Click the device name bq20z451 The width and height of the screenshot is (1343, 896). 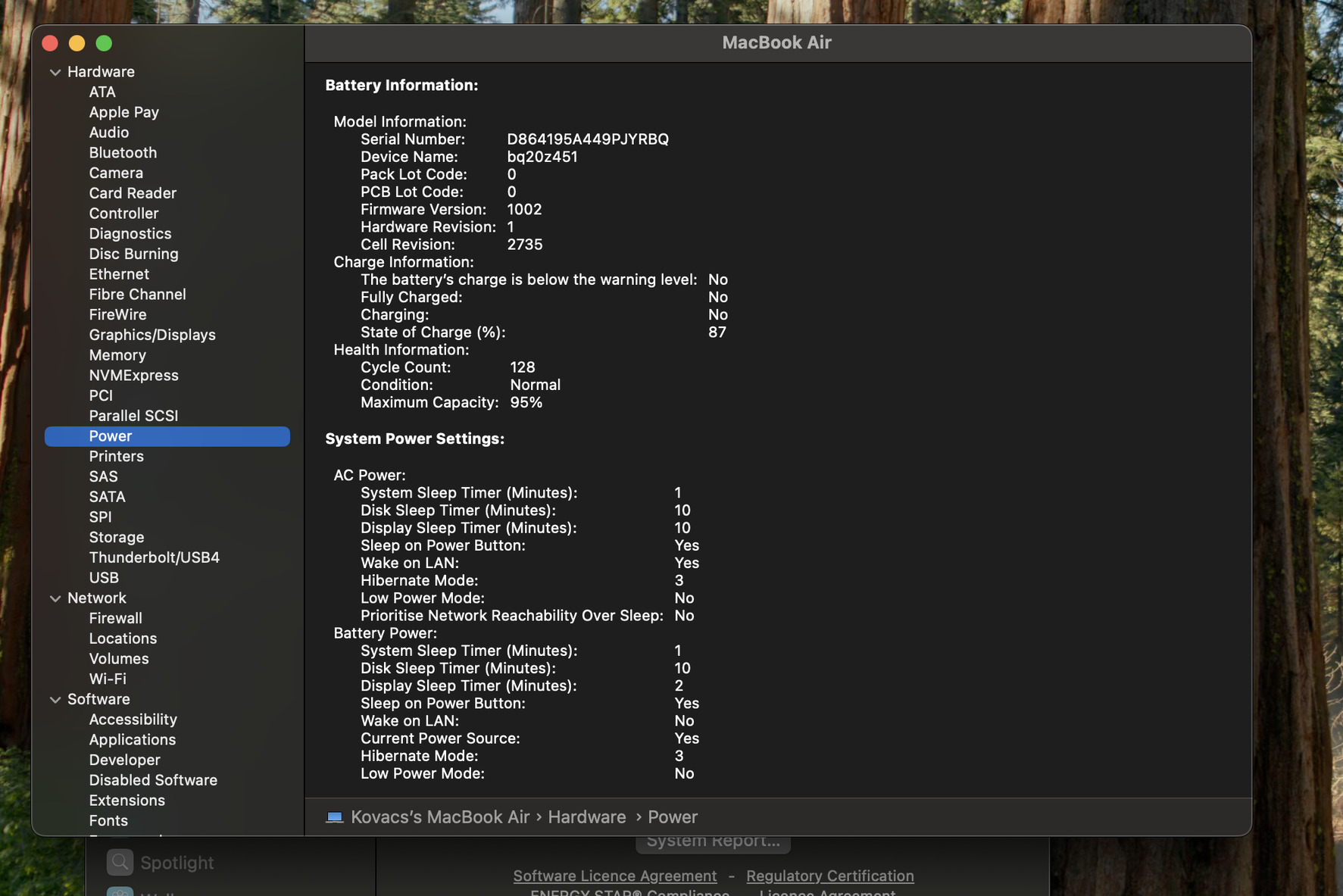coord(542,157)
